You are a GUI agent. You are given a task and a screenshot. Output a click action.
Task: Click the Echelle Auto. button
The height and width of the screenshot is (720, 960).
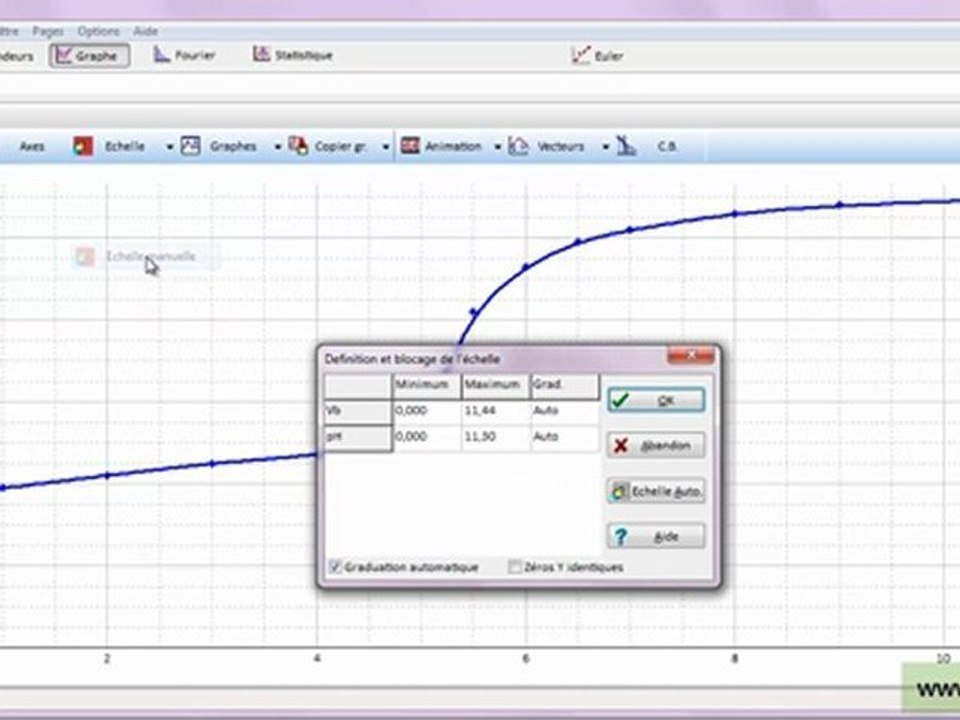coord(656,491)
